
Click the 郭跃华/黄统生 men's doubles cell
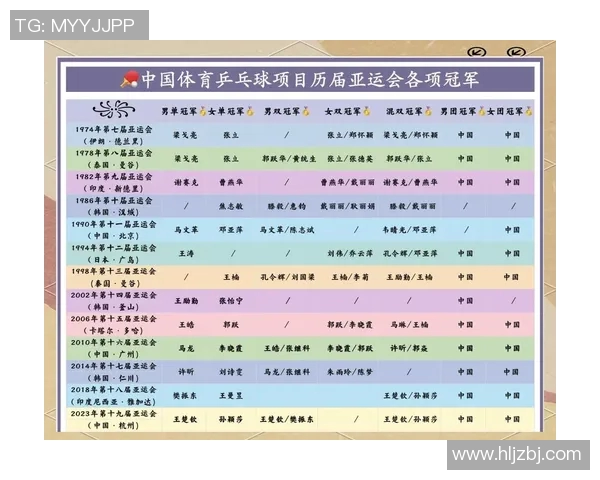(x=289, y=159)
